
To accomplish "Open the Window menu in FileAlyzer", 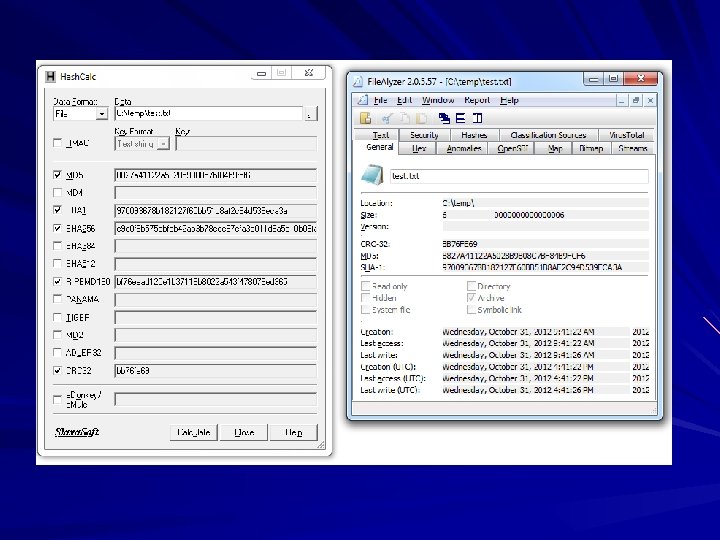I will pos(438,100).
